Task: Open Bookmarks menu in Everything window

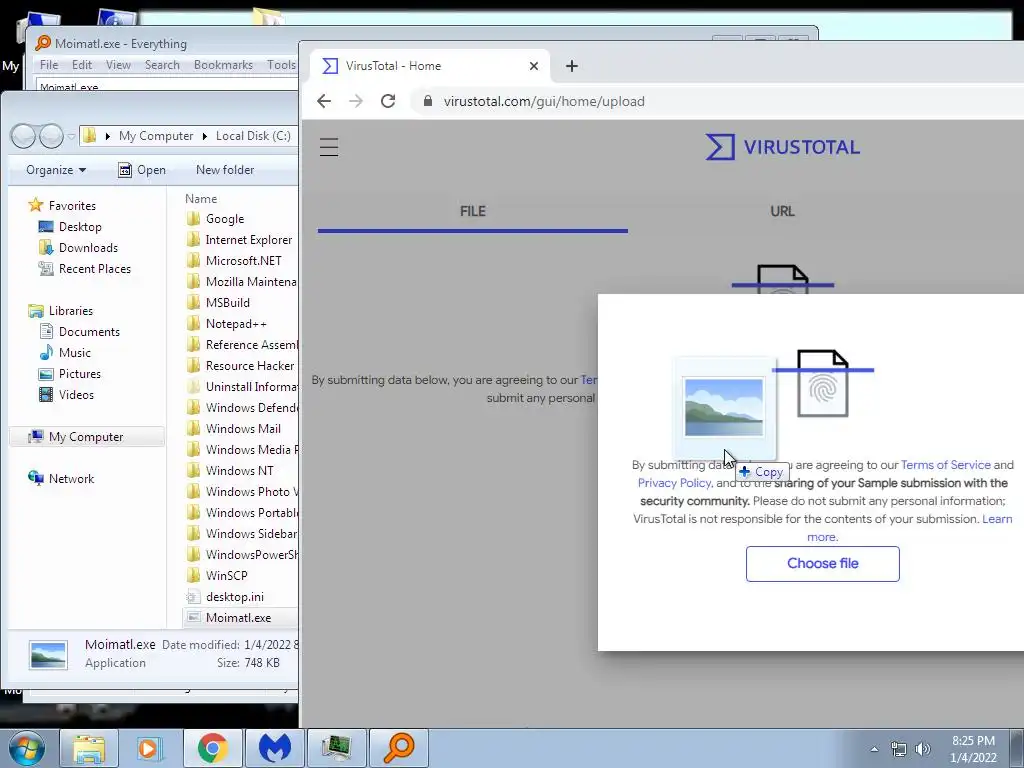Action: 223,65
